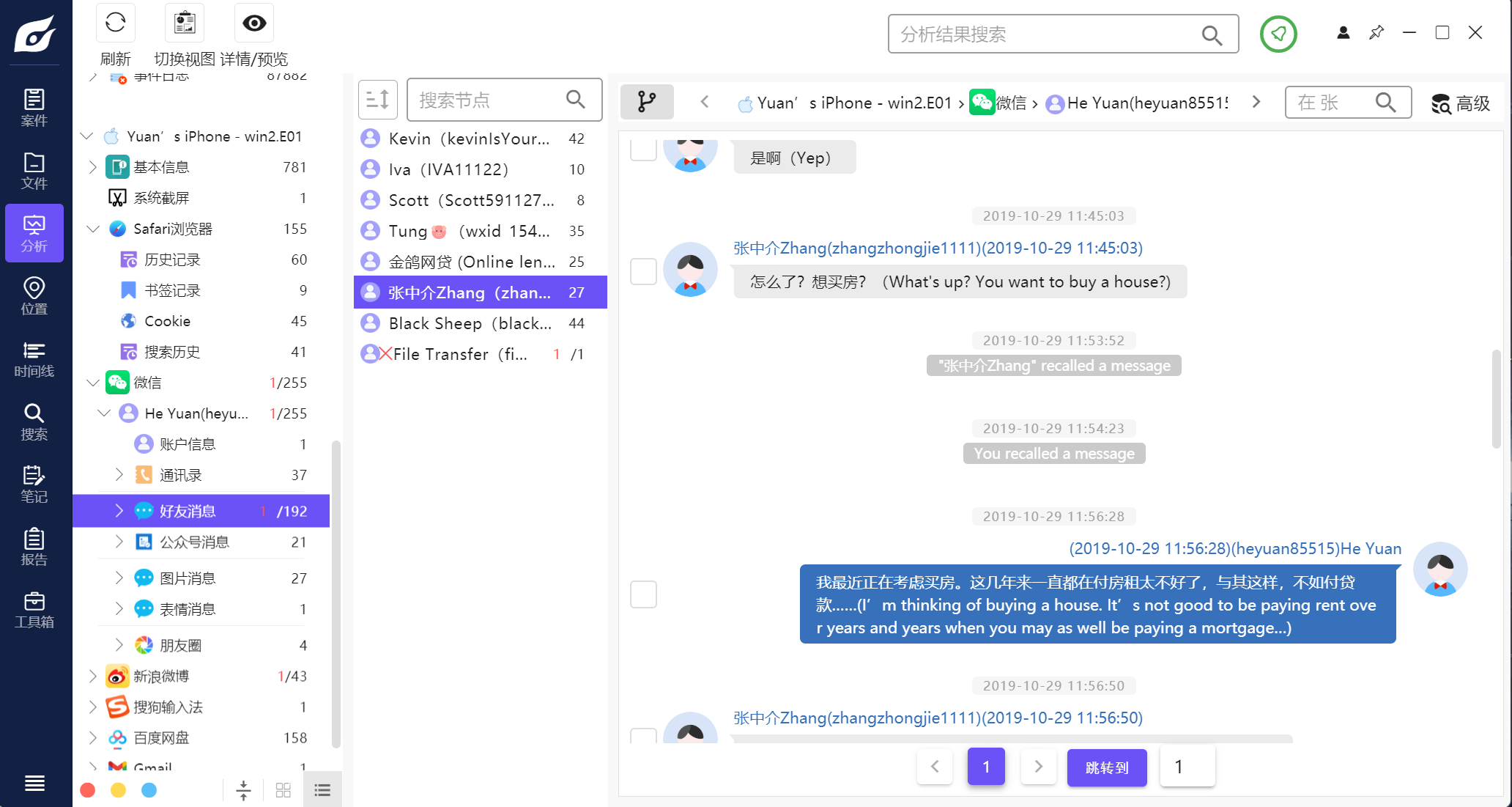Expand the 通讯录 contacts node
The width and height of the screenshot is (1512, 807).
(x=119, y=475)
